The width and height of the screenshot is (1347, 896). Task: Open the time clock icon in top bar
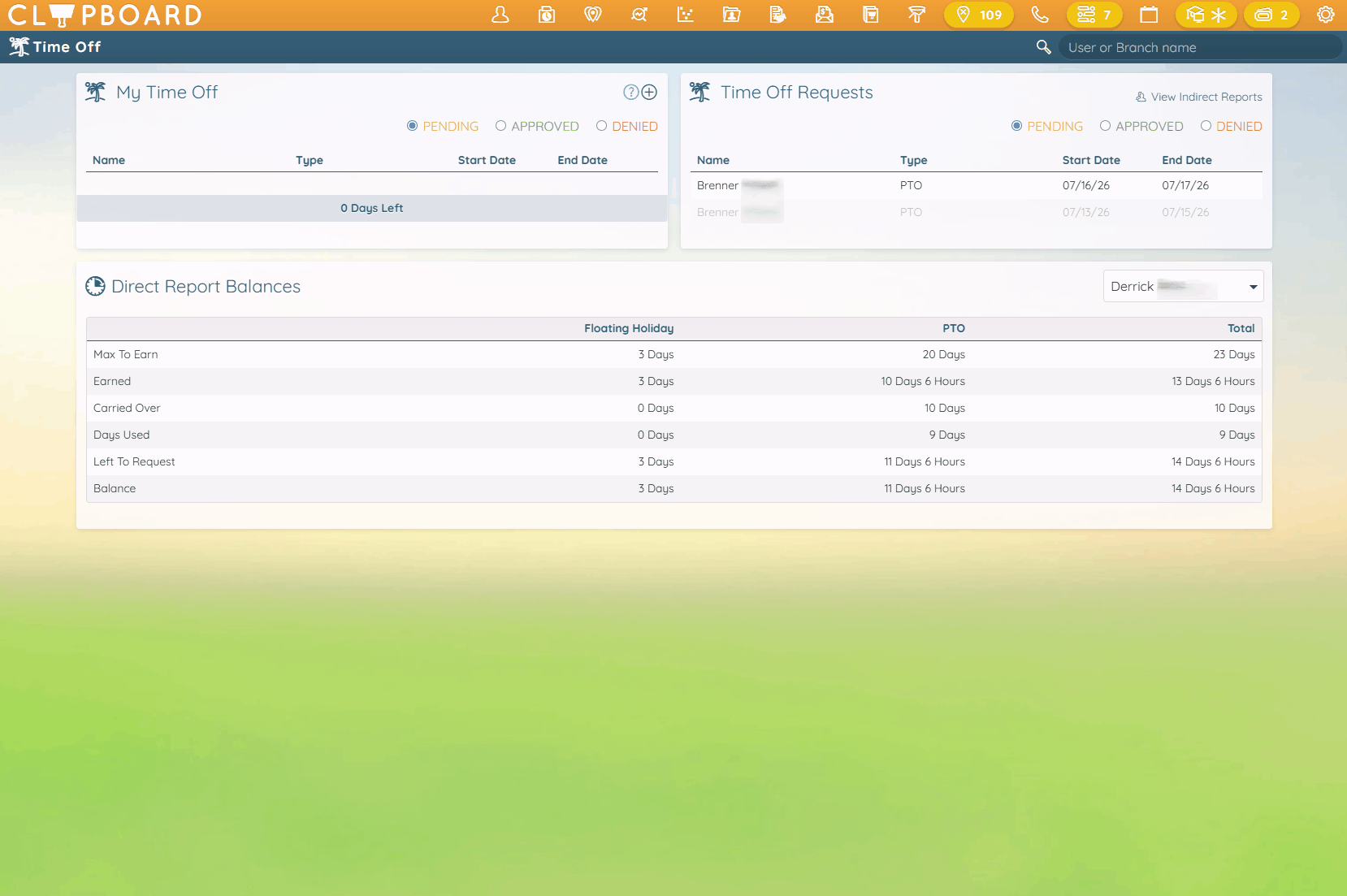pyautogui.click(x=547, y=15)
